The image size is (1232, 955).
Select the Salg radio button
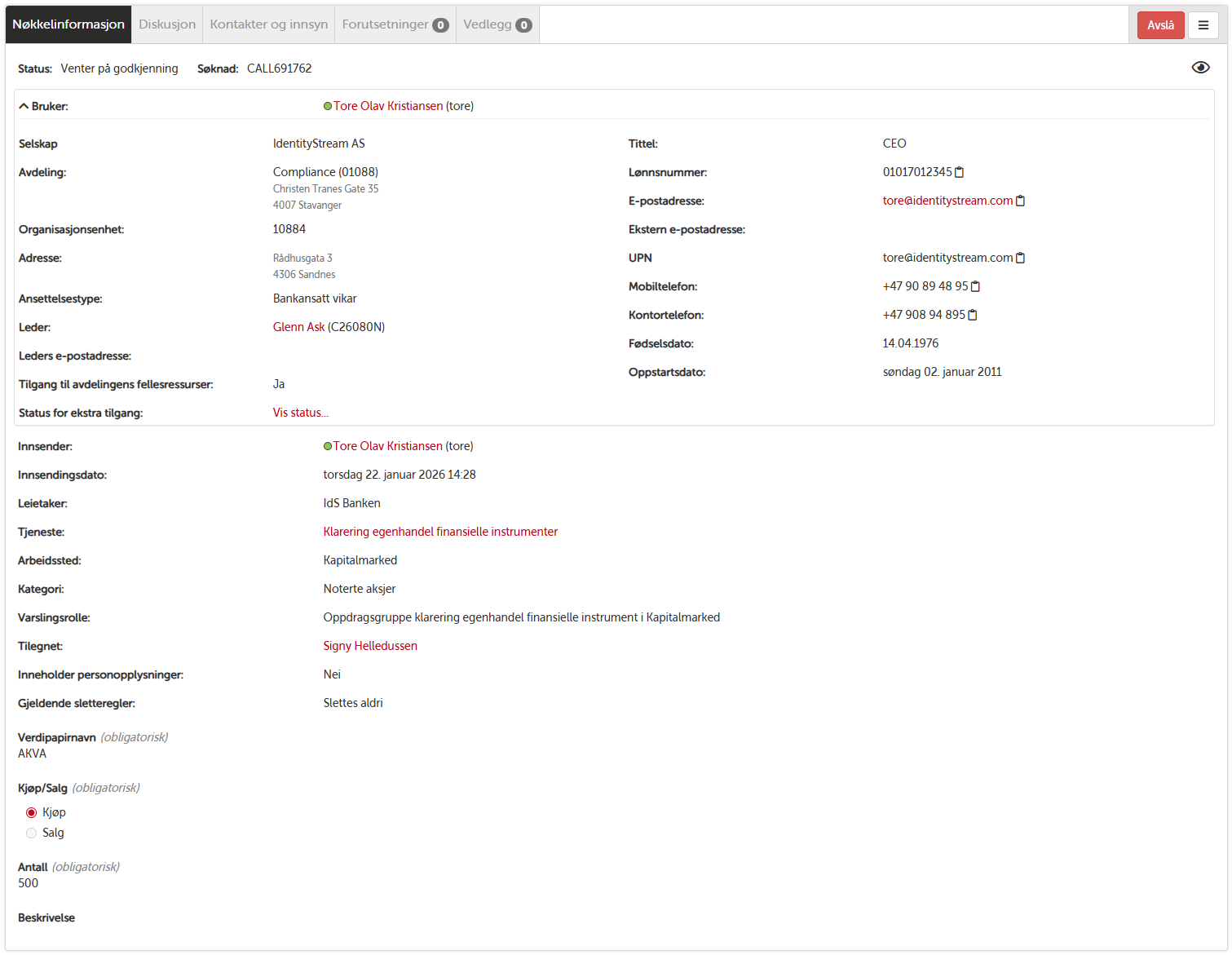click(32, 833)
